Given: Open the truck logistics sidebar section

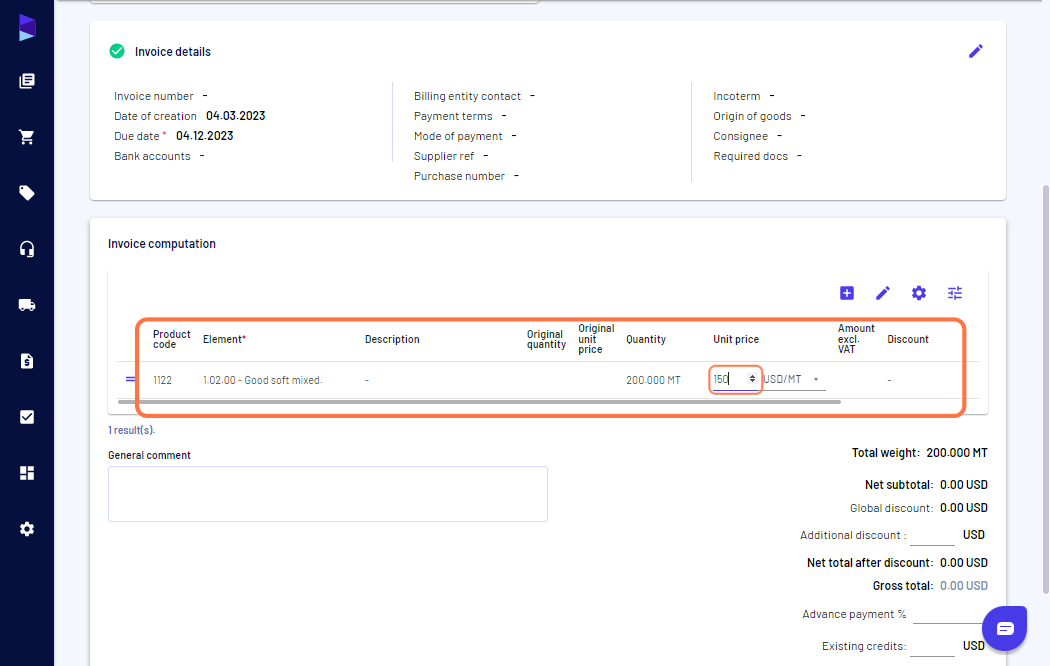Looking at the screenshot, I should (x=27, y=305).
